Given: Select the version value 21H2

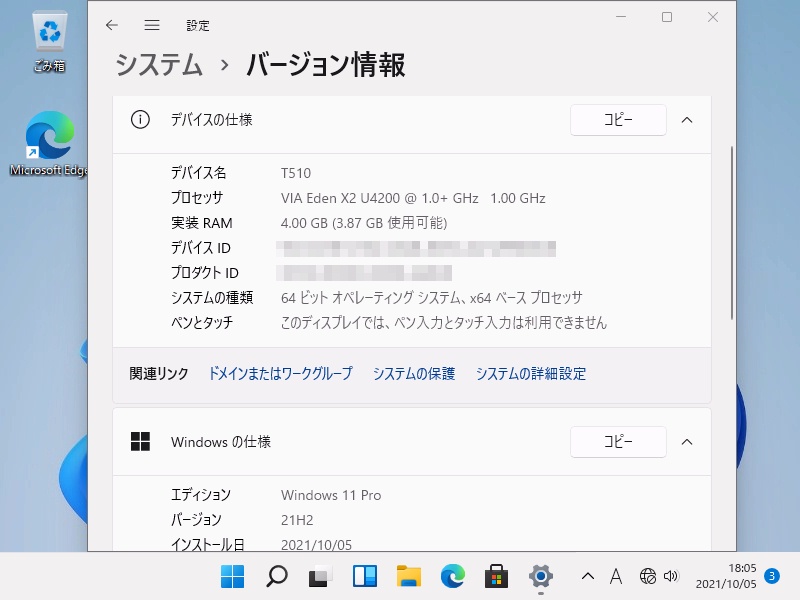Looking at the screenshot, I should (297, 520).
